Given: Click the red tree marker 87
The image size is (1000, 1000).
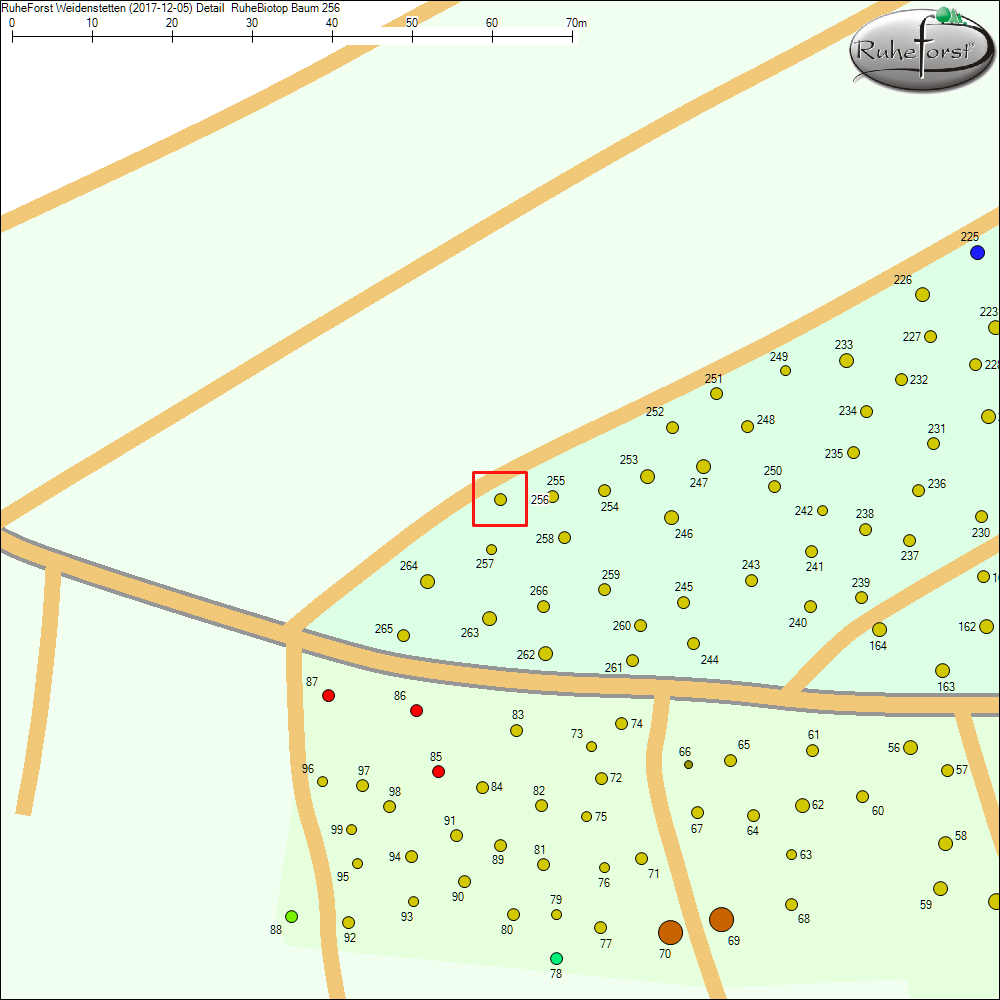Looking at the screenshot, I should point(328,695).
